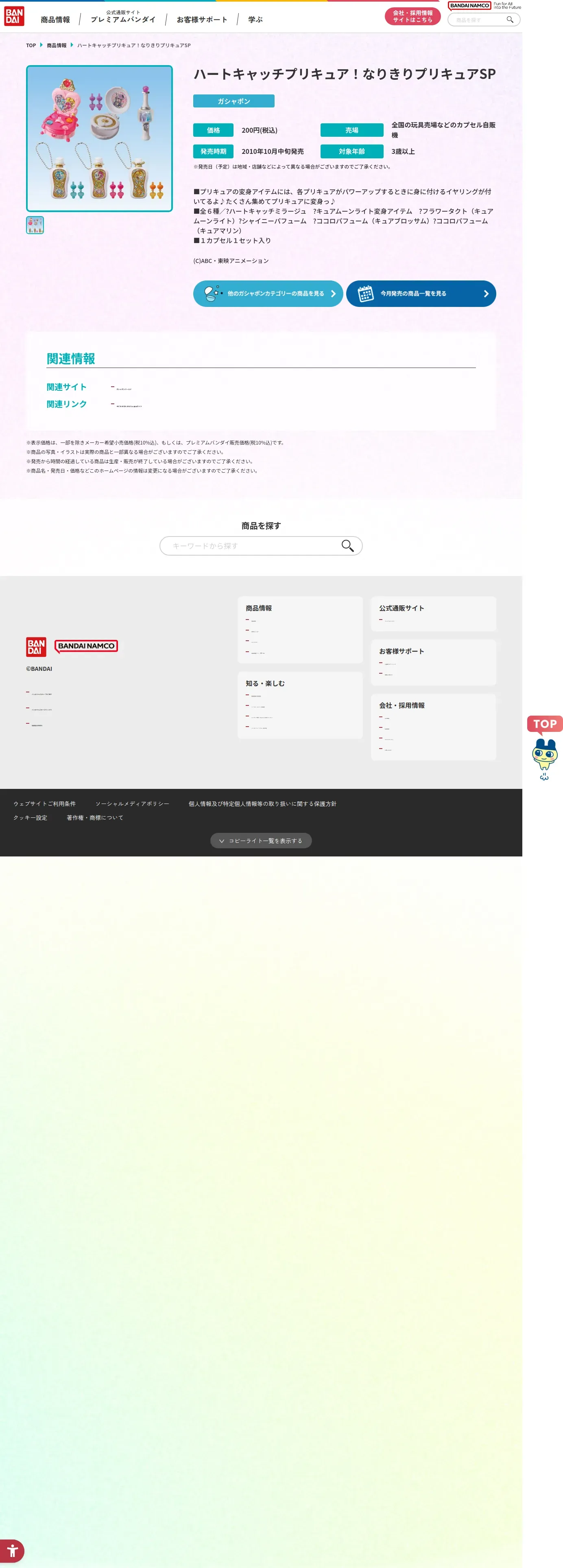Open the 学ぶ menu item
The width and height of the screenshot is (563, 1568).
255,20
